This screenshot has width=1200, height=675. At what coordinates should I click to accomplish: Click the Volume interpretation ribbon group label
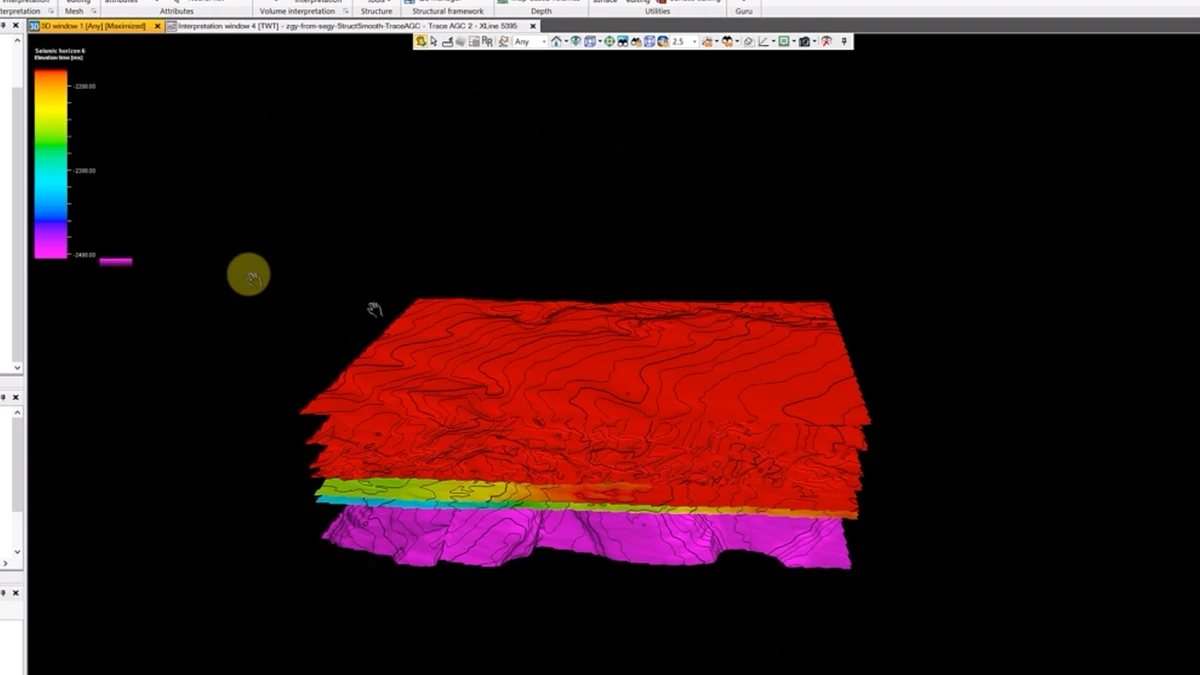point(297,11)
